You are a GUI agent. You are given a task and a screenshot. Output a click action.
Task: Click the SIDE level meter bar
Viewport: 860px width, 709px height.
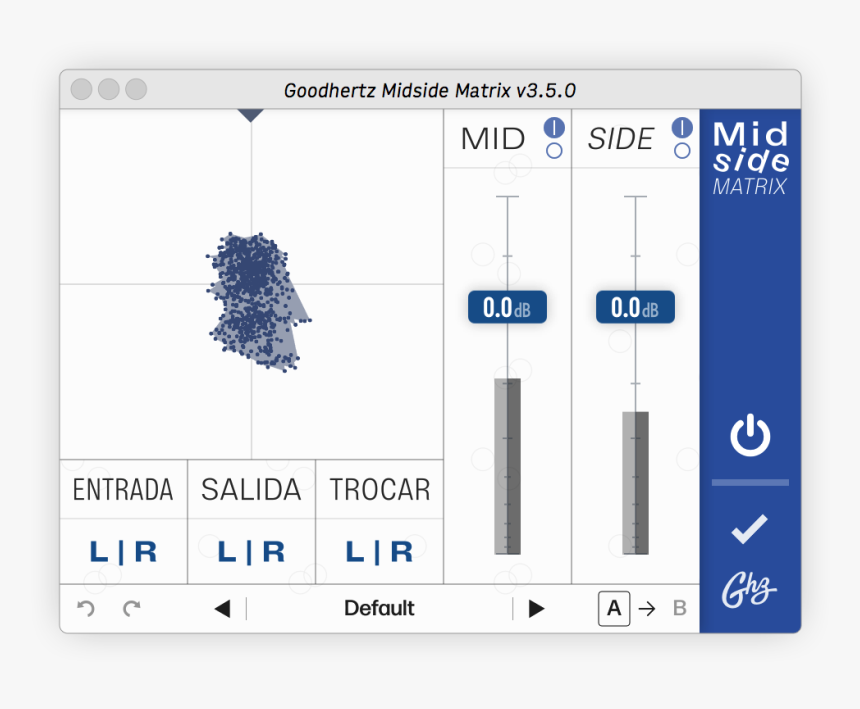[635, 483]
